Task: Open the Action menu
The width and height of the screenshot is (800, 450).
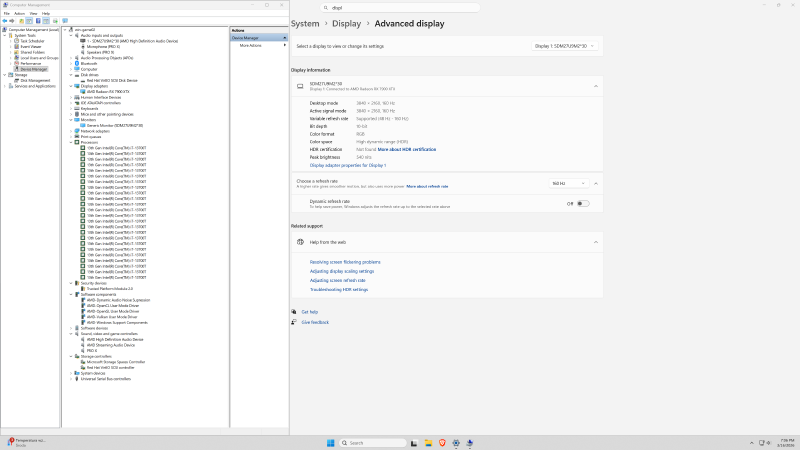Action: pyautogui.click(x=19, y=13)
